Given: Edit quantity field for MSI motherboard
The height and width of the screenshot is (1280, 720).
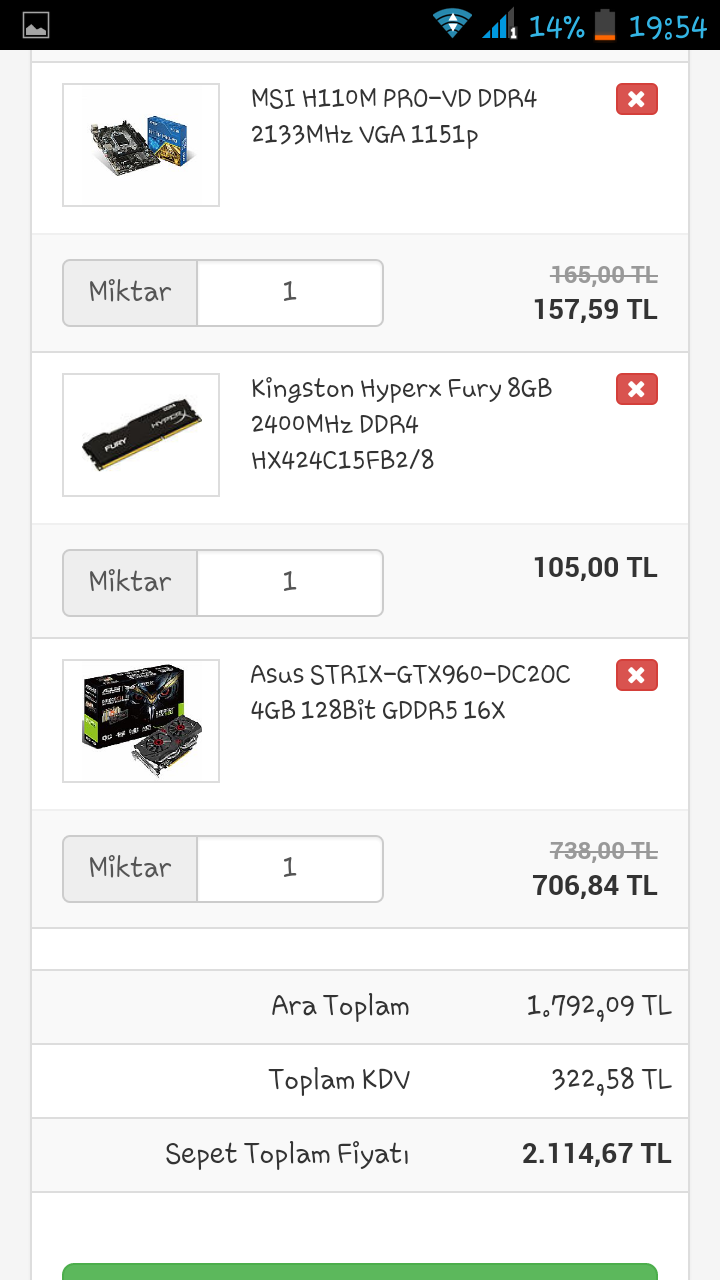Looking at the screenshot, I should [x=290, y=292].
